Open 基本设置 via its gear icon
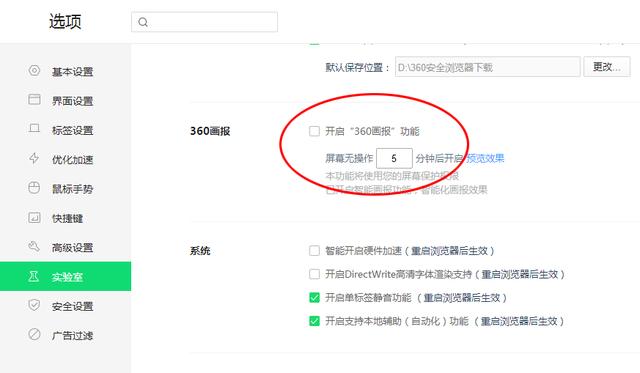This screenshot has height=373, width=640. 34,71
